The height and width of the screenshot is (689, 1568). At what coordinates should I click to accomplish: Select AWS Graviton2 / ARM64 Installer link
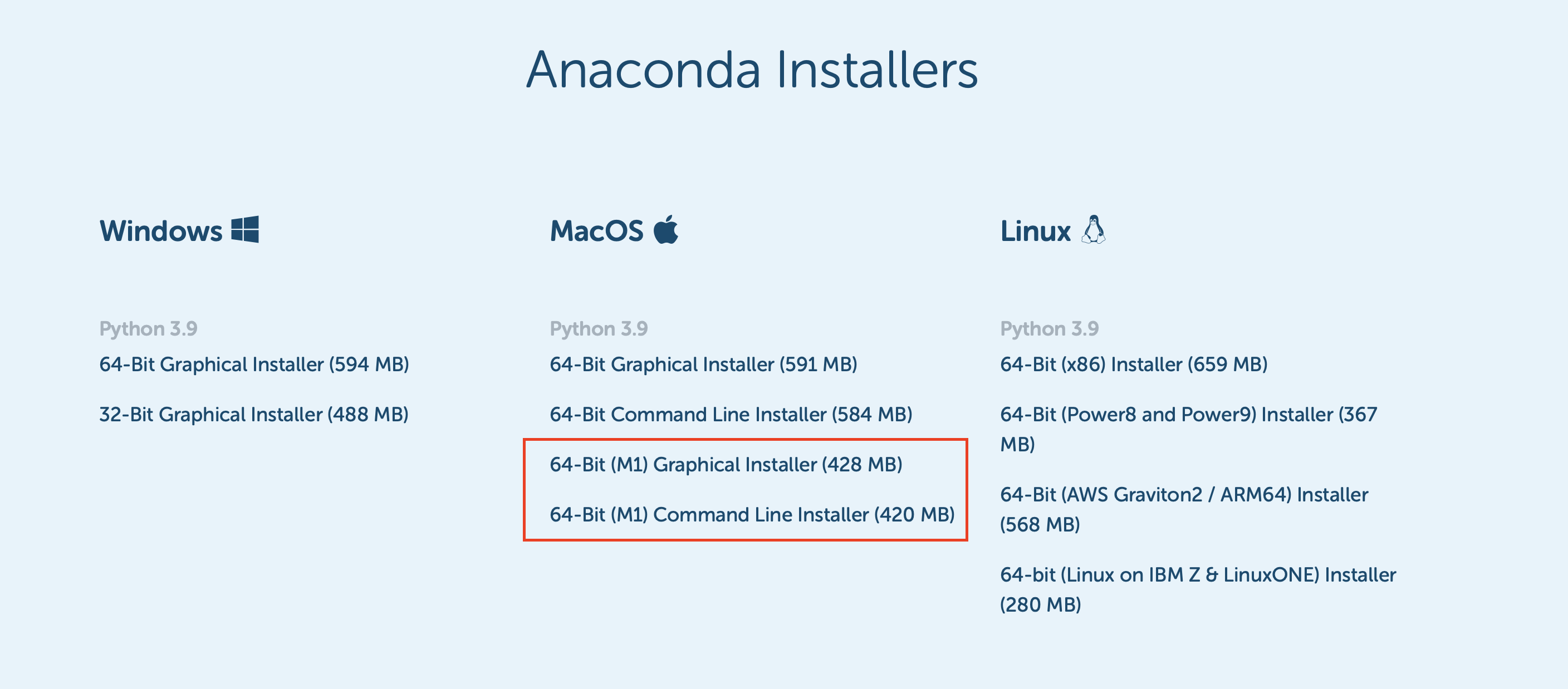[1183, 494]
